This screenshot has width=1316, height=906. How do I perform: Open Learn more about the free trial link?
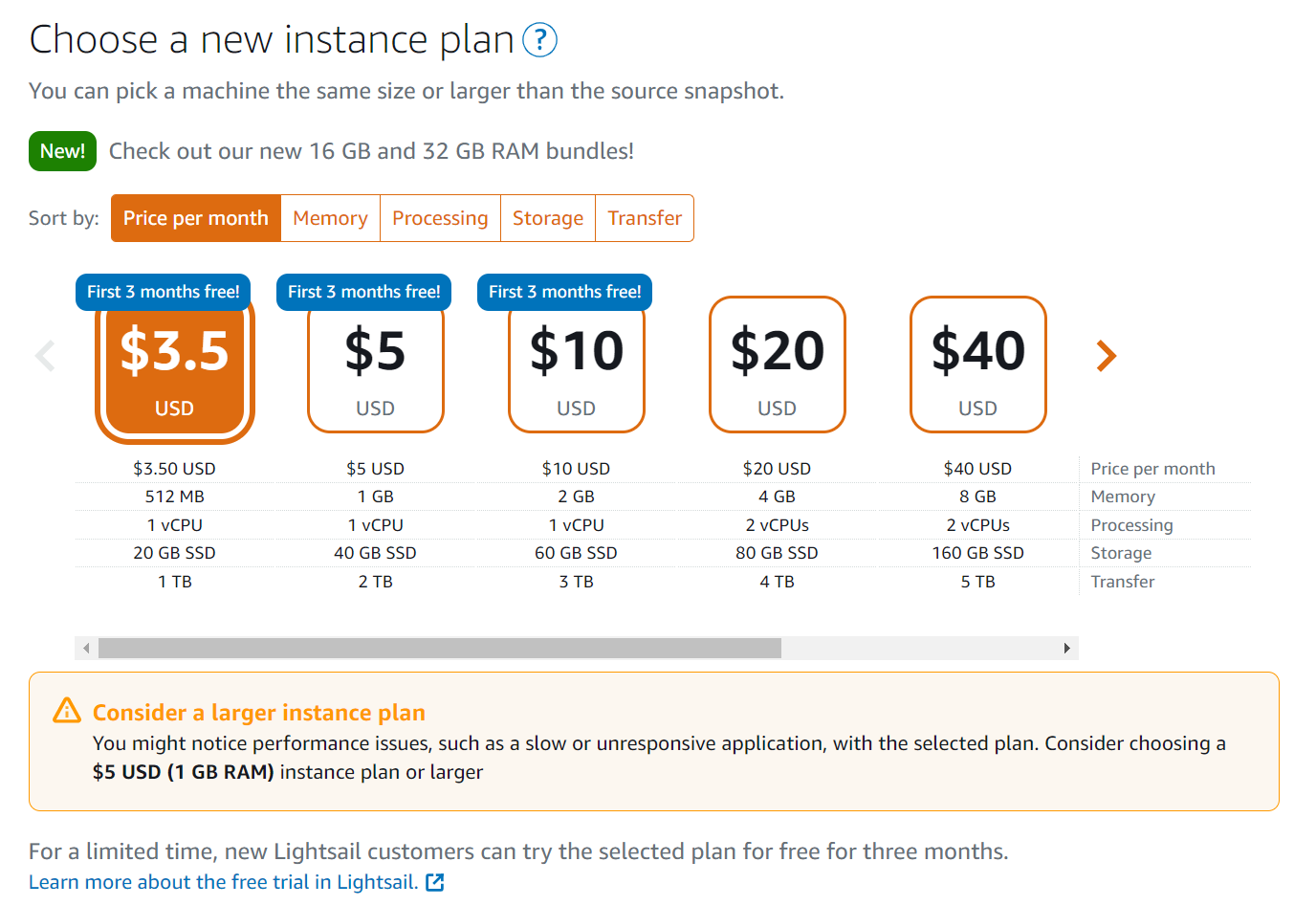224,882
